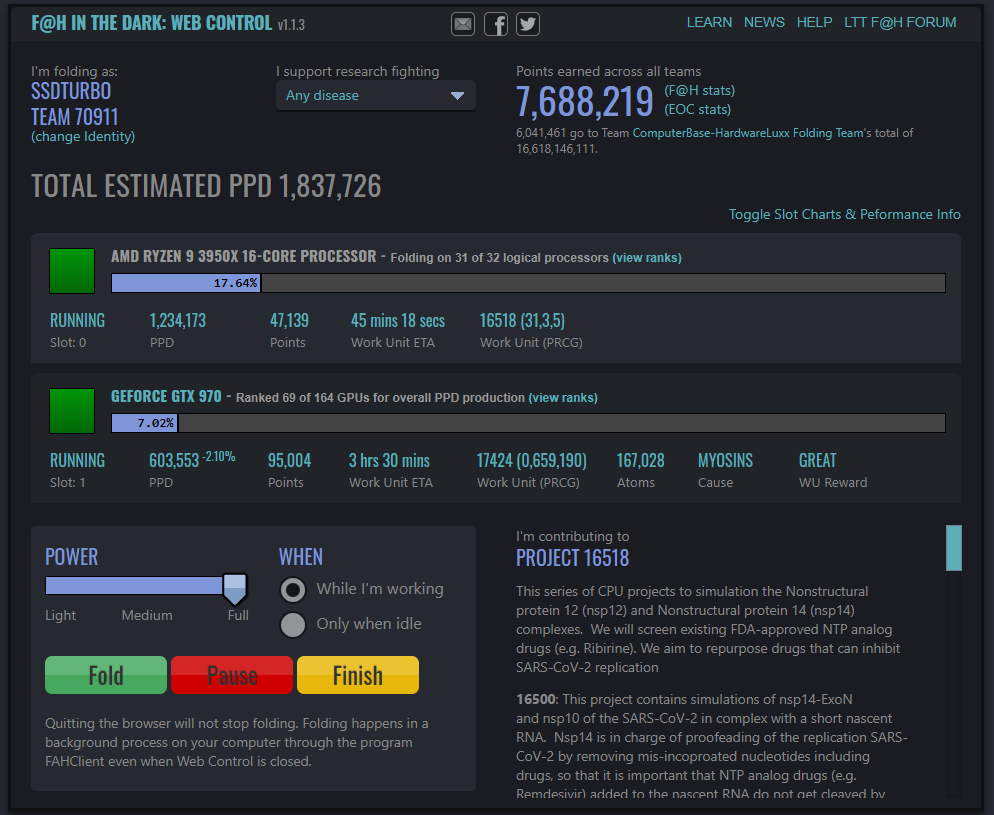Toggle Slot Charts & Peformance Info

(x=844, y=214)
